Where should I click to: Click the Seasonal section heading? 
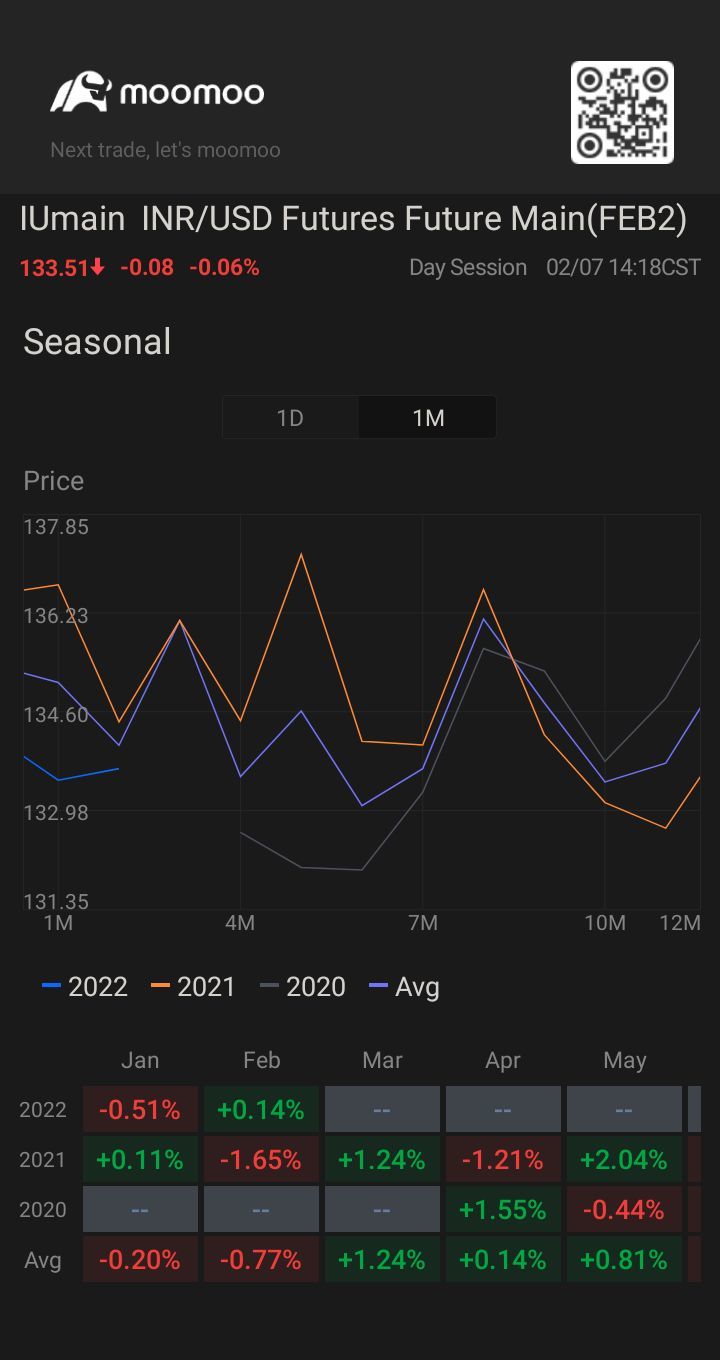tap(97, 342)
